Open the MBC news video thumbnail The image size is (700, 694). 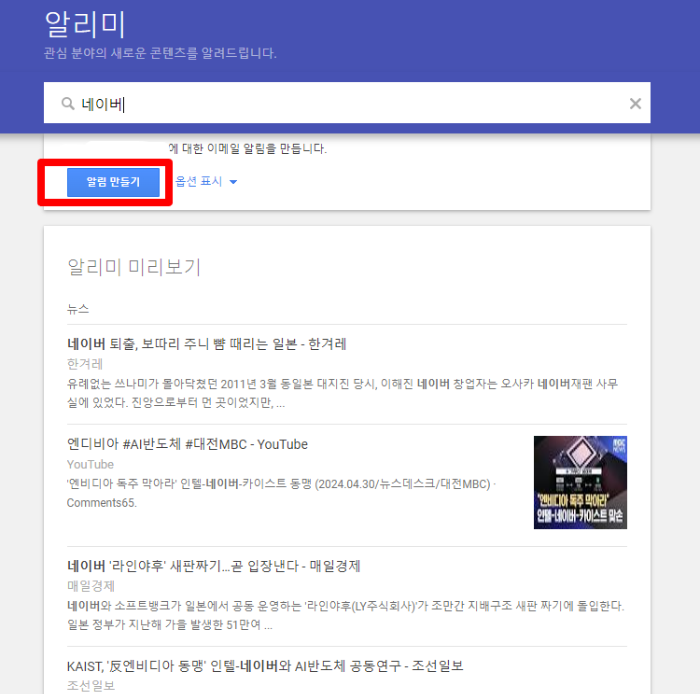tap(580, 482)
